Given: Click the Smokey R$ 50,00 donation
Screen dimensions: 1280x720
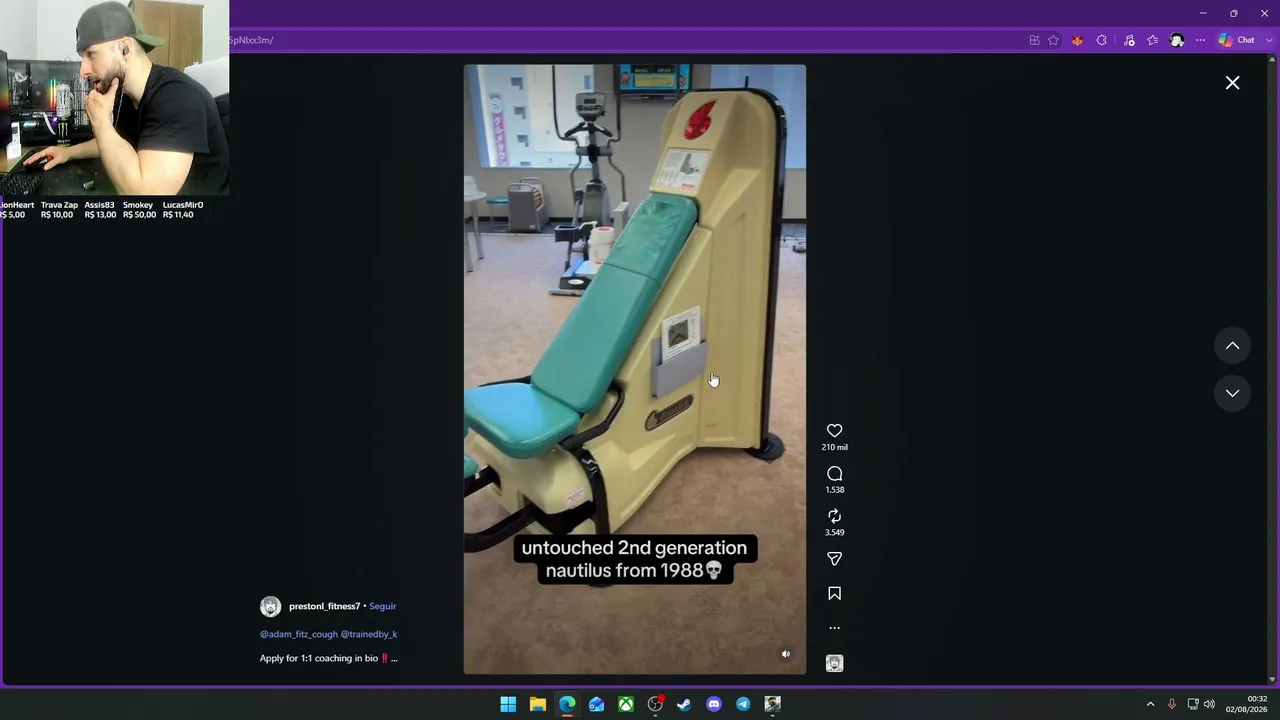Looking at the screenshot, I should (x=139, y=210).
